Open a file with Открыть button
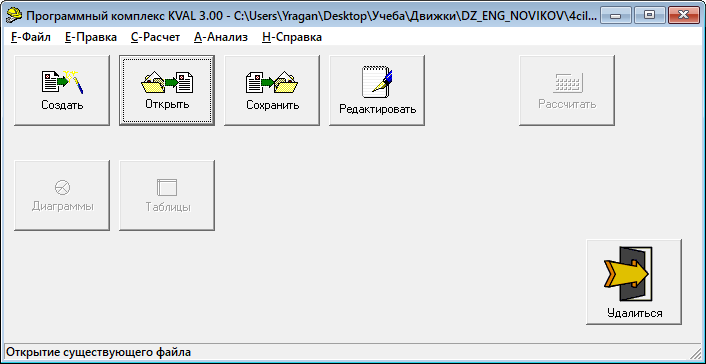706x364 pixels. (167, 91)
